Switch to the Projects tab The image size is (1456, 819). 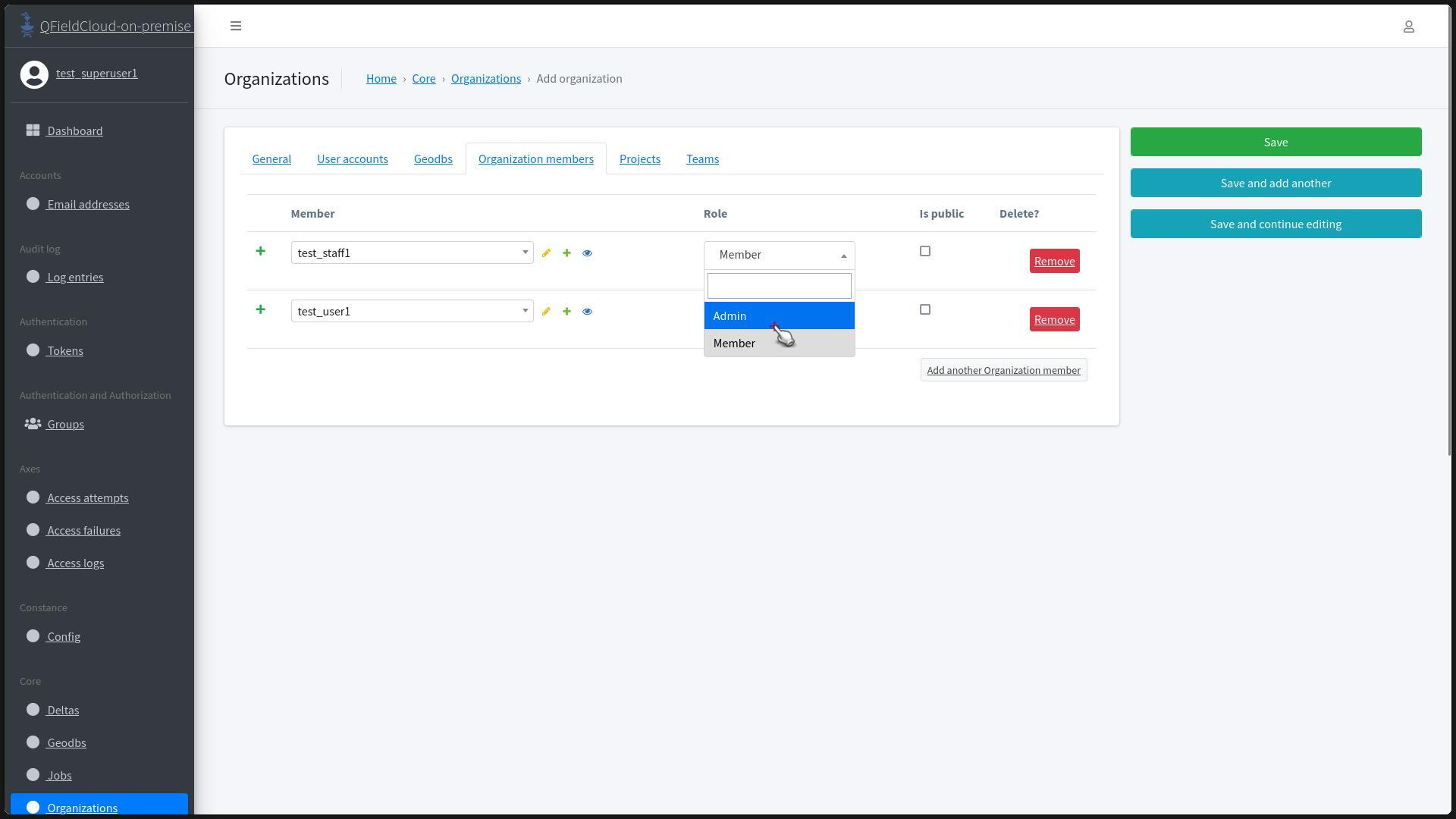coord(639,158)
